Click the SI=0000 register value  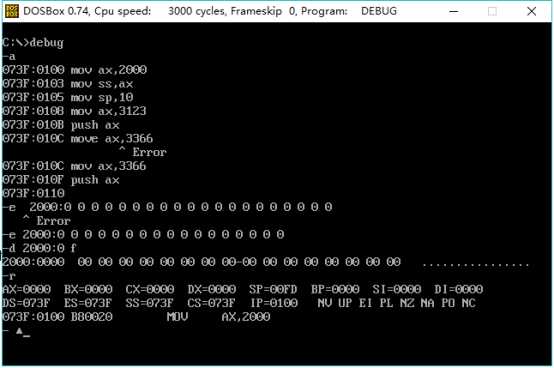(x=397, y=290)
